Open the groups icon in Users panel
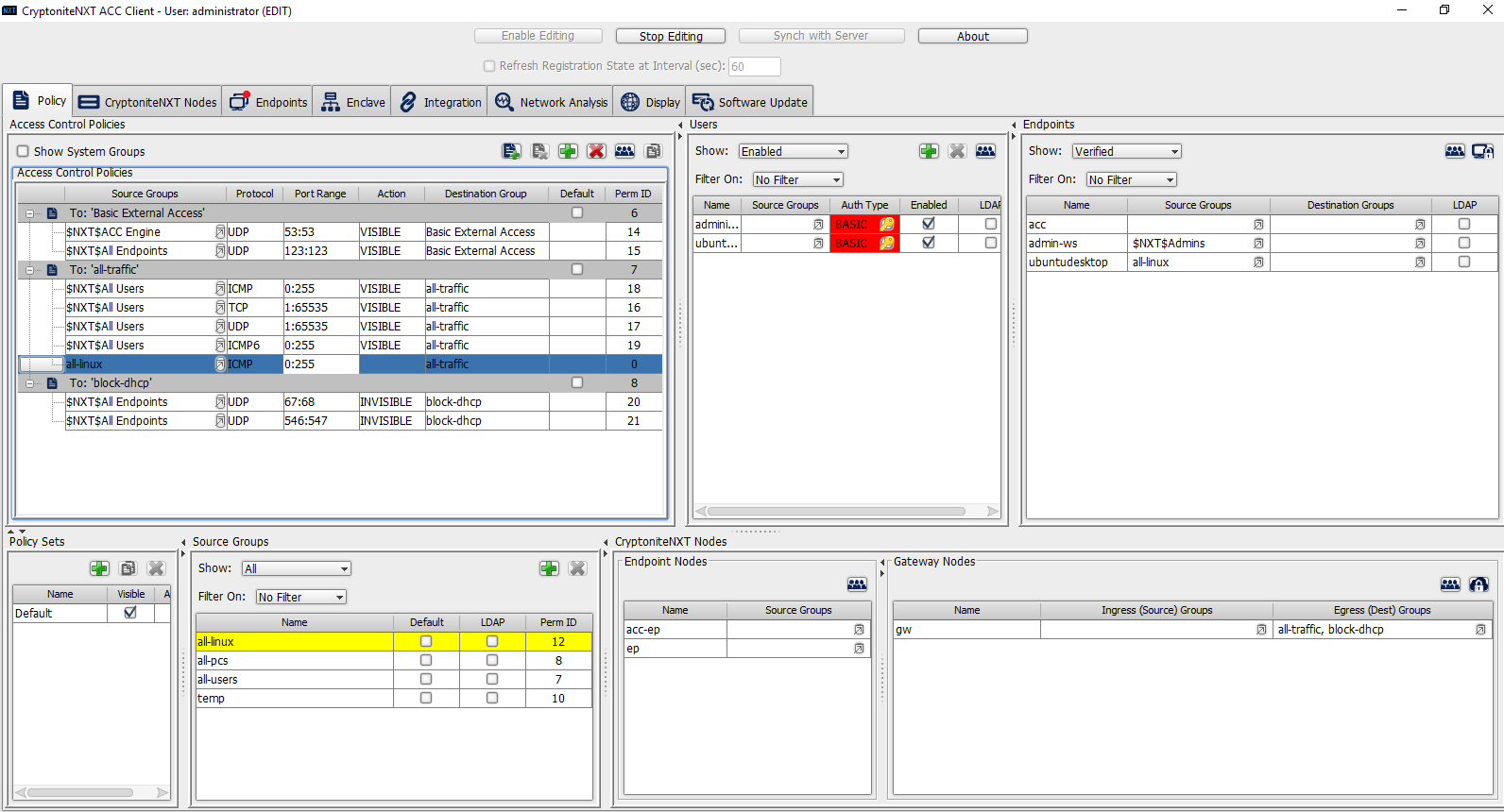This screenshot has width=1504, height=812. tap(985, 151)
